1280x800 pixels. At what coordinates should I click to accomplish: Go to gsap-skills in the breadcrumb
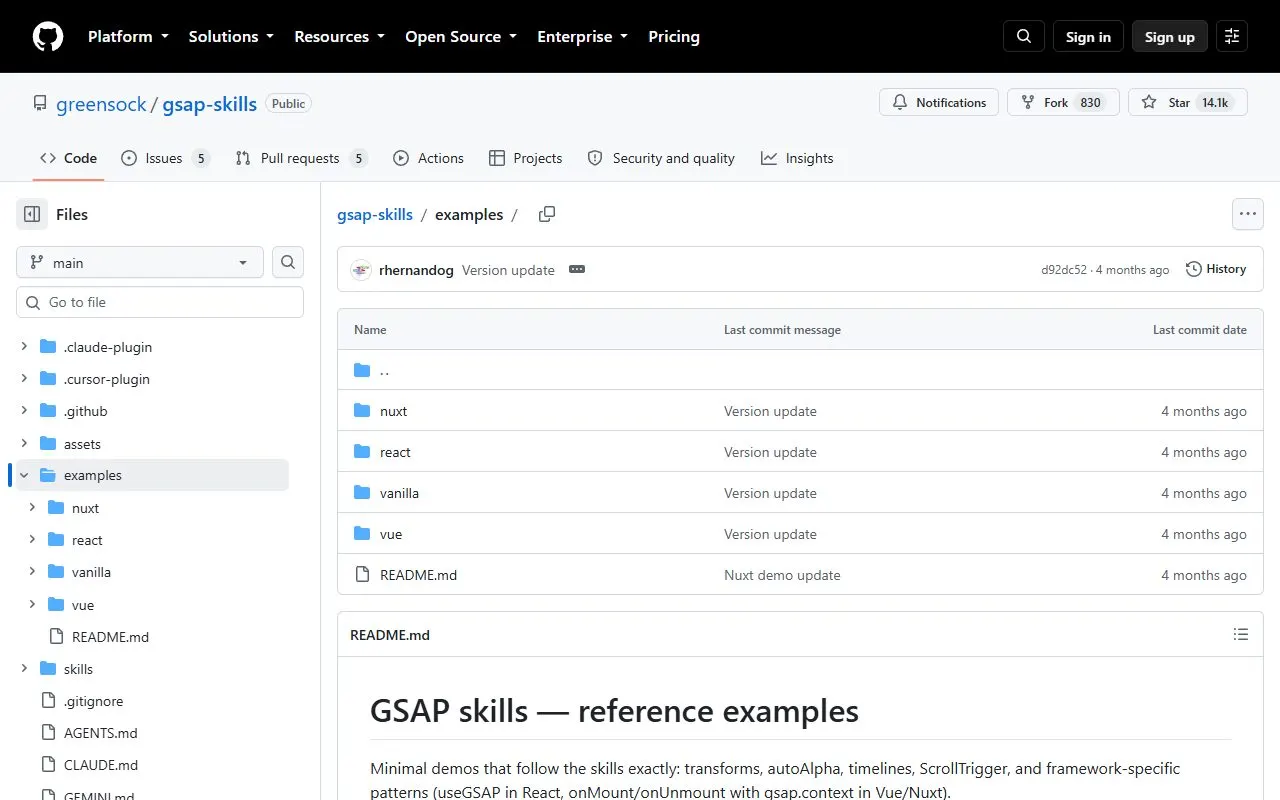point(375,215)
